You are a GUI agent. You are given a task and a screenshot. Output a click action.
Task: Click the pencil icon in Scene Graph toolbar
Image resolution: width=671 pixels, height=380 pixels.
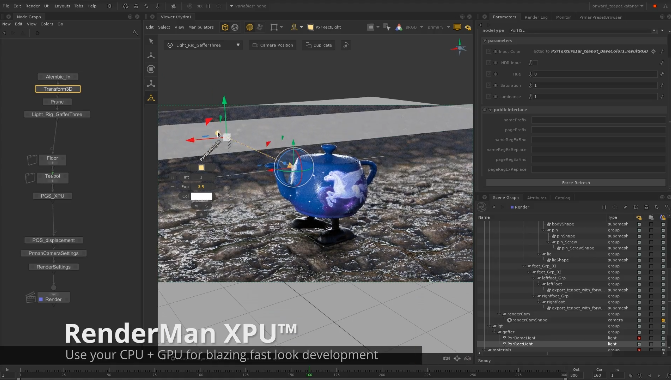pos(625,207)
